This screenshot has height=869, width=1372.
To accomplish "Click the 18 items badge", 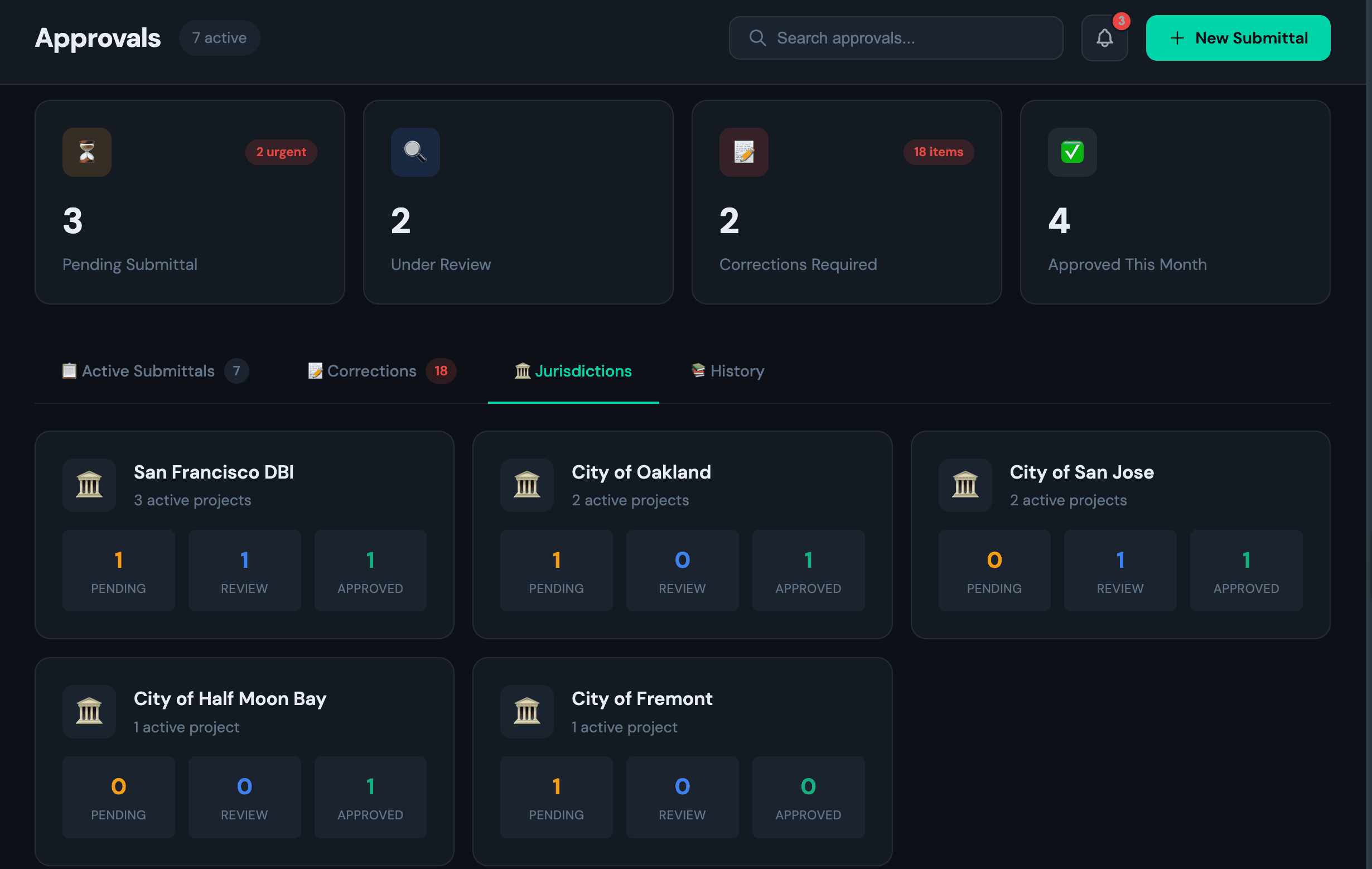I will click(x=938, y=152).
